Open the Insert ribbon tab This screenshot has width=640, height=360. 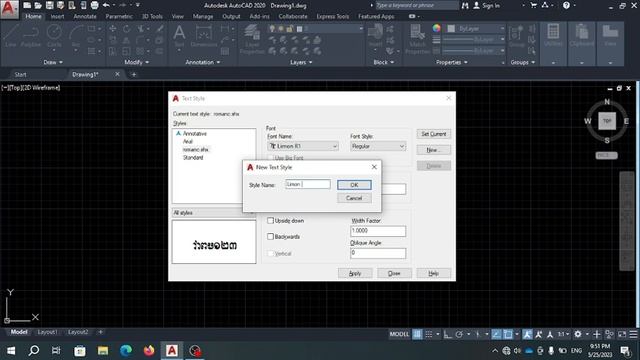57,16
